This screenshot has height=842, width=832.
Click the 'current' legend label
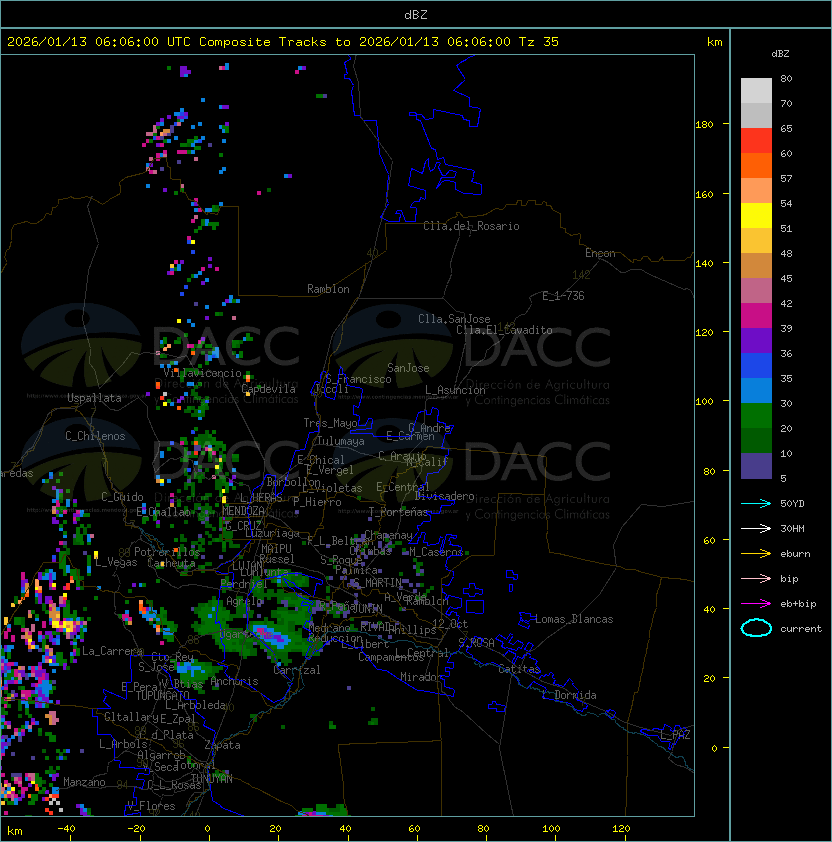click(x=801, y=629)
